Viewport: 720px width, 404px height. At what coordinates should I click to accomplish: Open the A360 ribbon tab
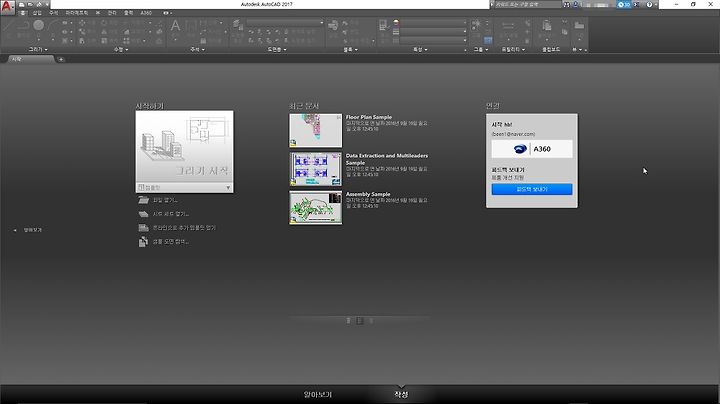click(x=146, y=13)
